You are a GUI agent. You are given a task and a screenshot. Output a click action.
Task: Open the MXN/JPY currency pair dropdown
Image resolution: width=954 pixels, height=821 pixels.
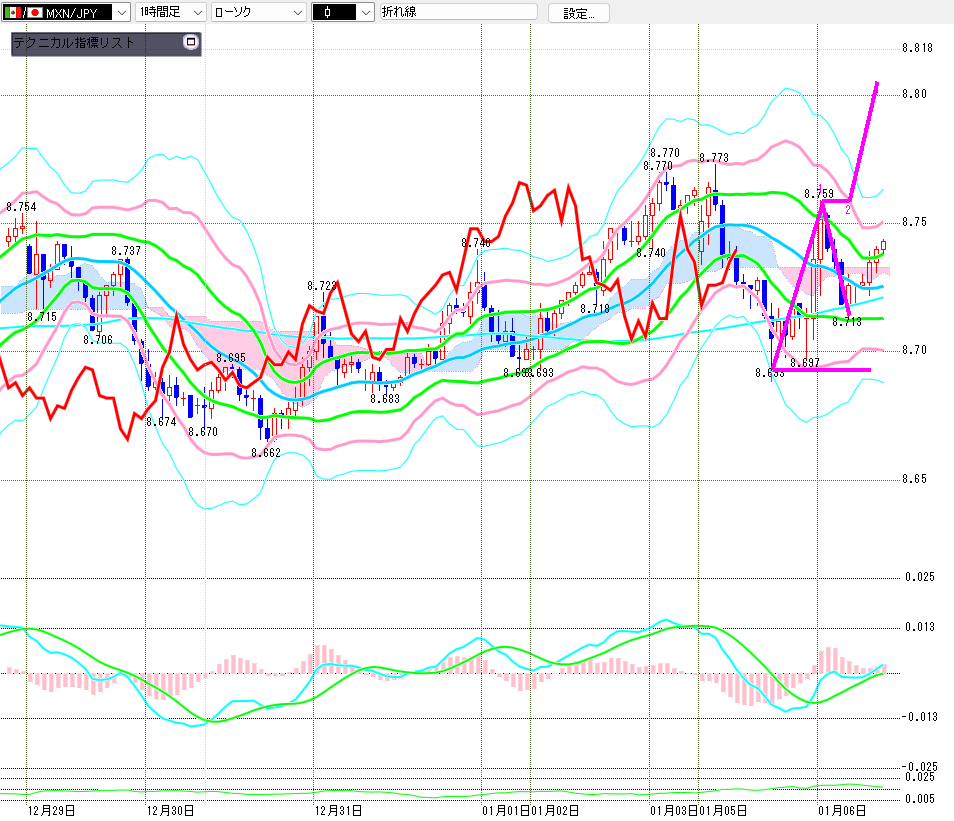click(x=119, y=13)
